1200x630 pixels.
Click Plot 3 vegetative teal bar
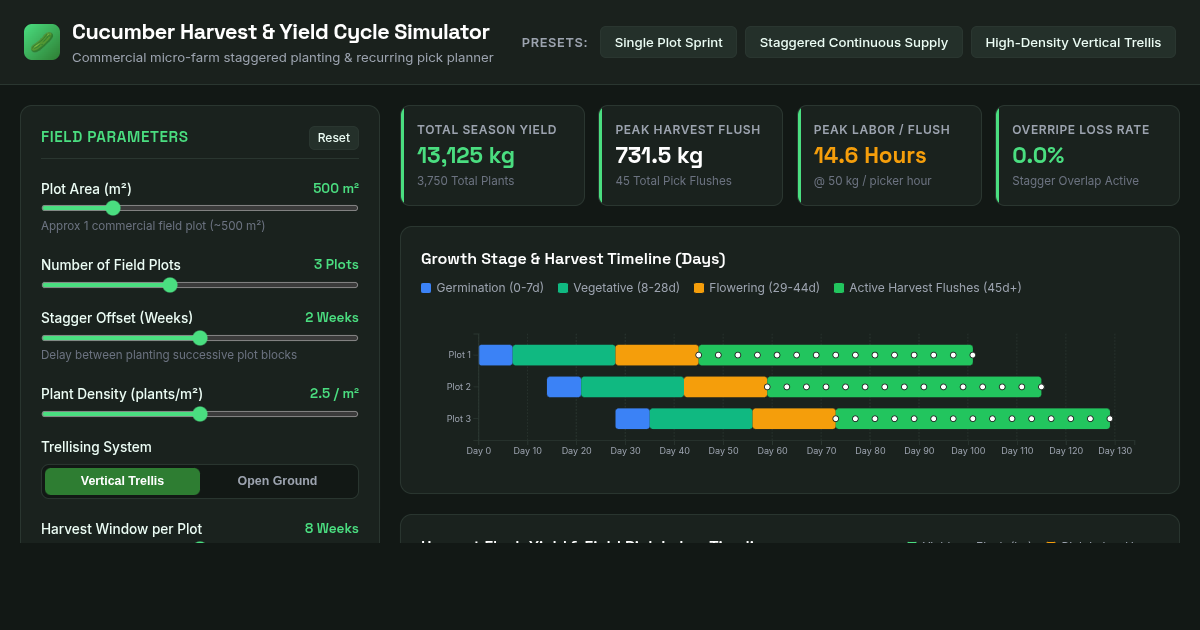[701, 419]
